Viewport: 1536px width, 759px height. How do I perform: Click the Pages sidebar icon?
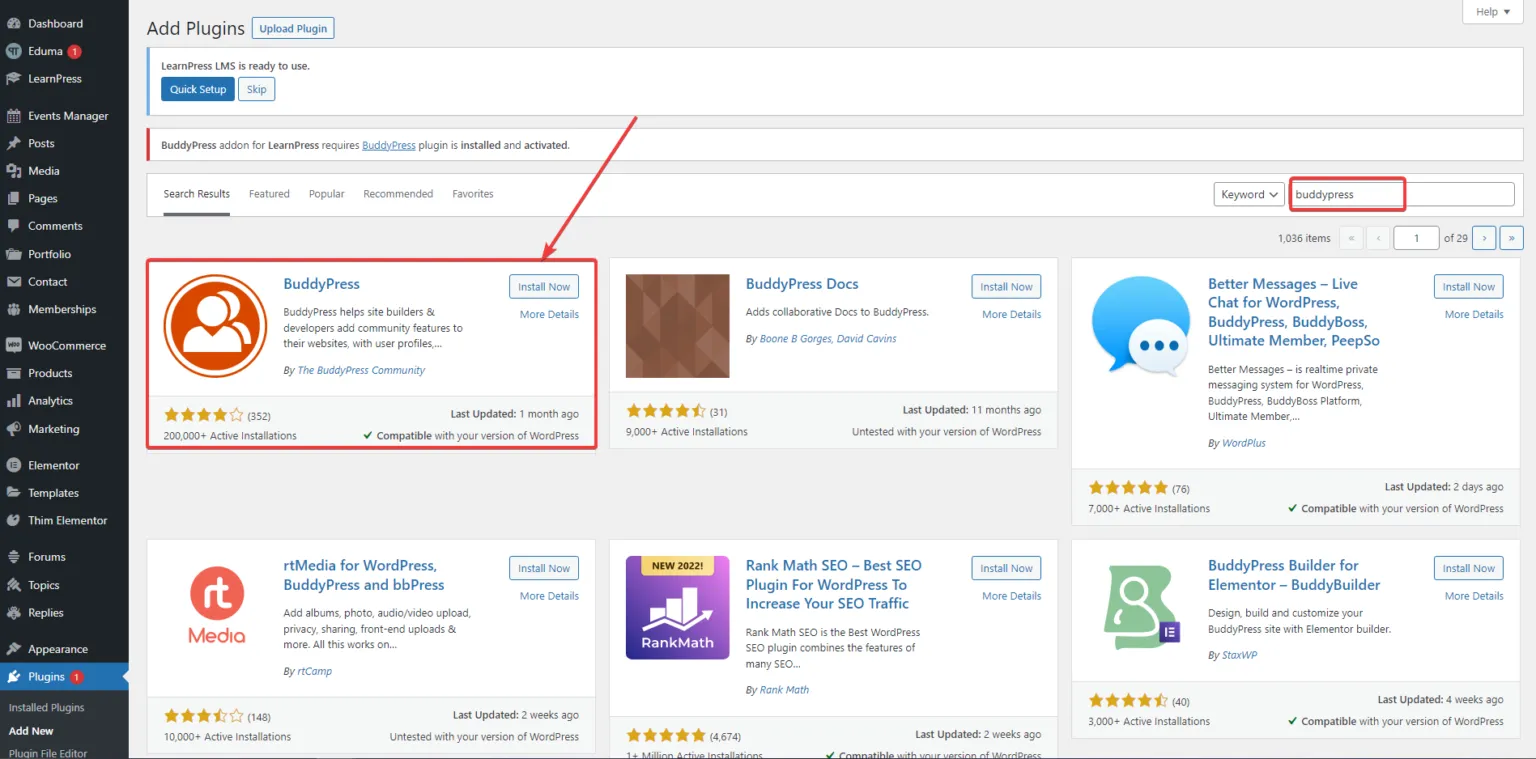tap(14, 198)
